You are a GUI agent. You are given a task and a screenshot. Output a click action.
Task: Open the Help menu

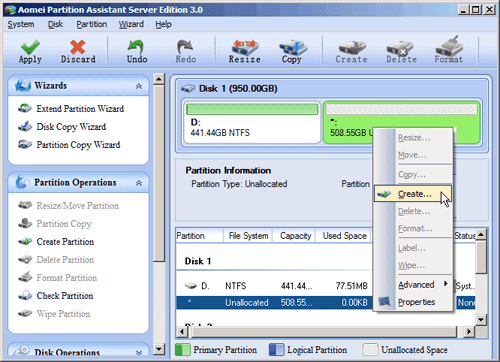[163, 24]
